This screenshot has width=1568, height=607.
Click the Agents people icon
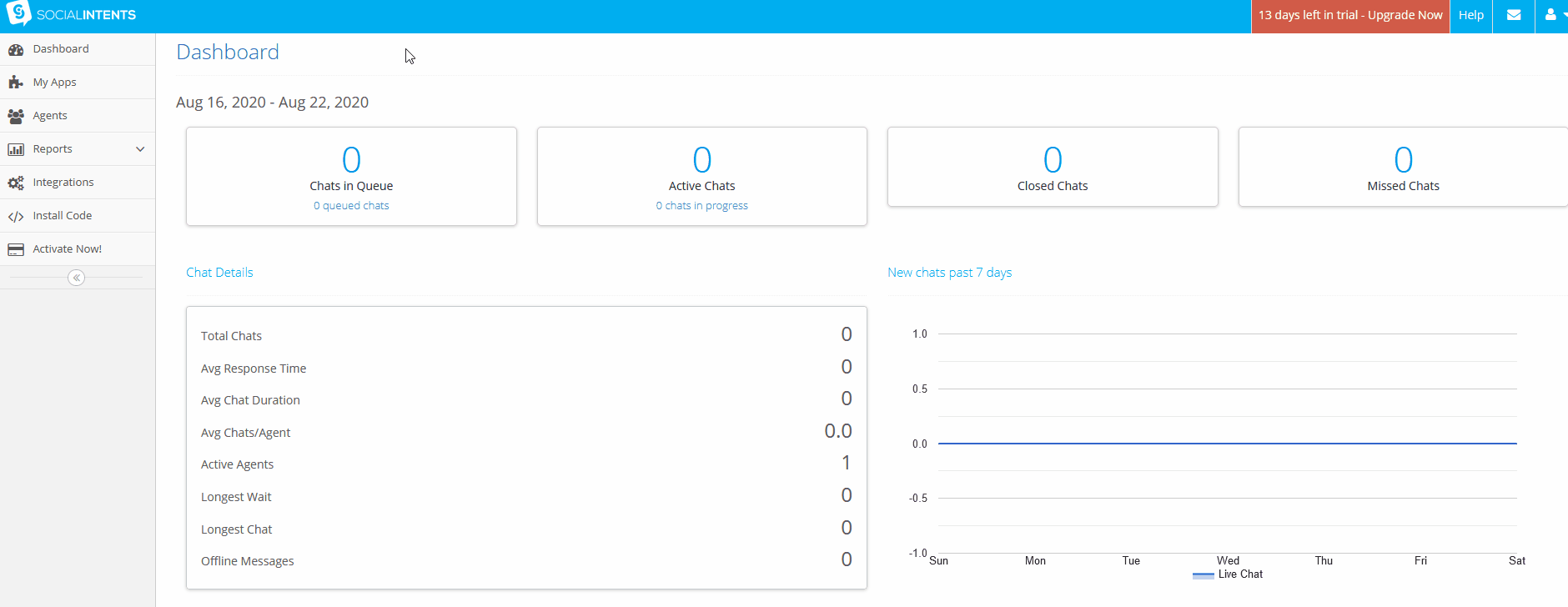coord(16,116)
